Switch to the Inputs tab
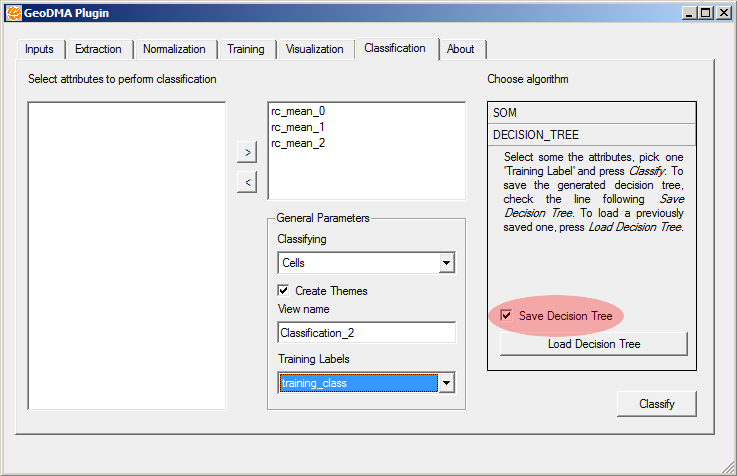The width and height of the screenshot is (737, 476). [40, 49]
